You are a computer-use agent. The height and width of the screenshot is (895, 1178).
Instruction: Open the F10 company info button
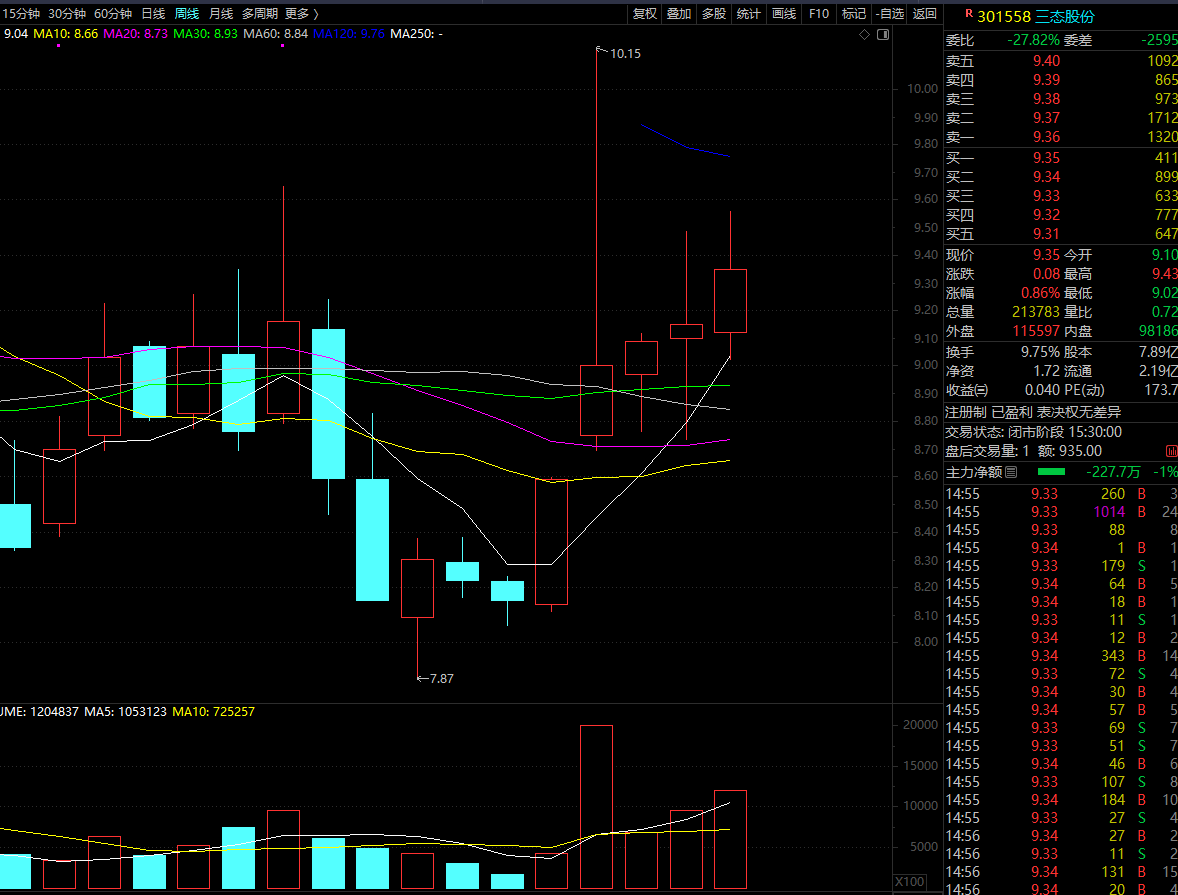point(819,14)
